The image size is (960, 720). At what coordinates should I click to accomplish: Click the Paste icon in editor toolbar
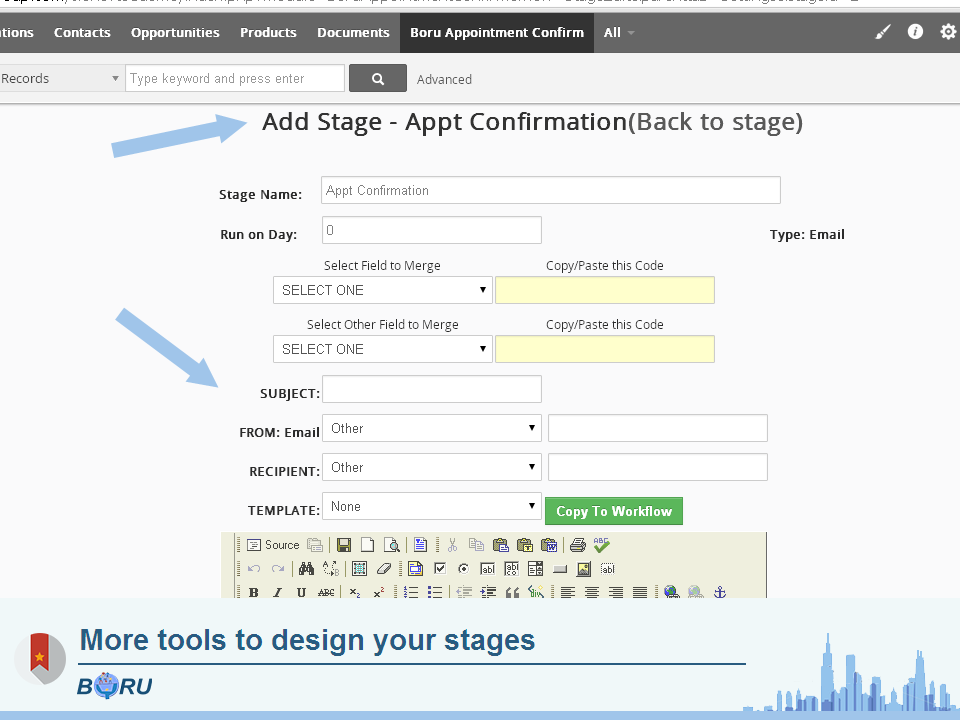point(501,545)
